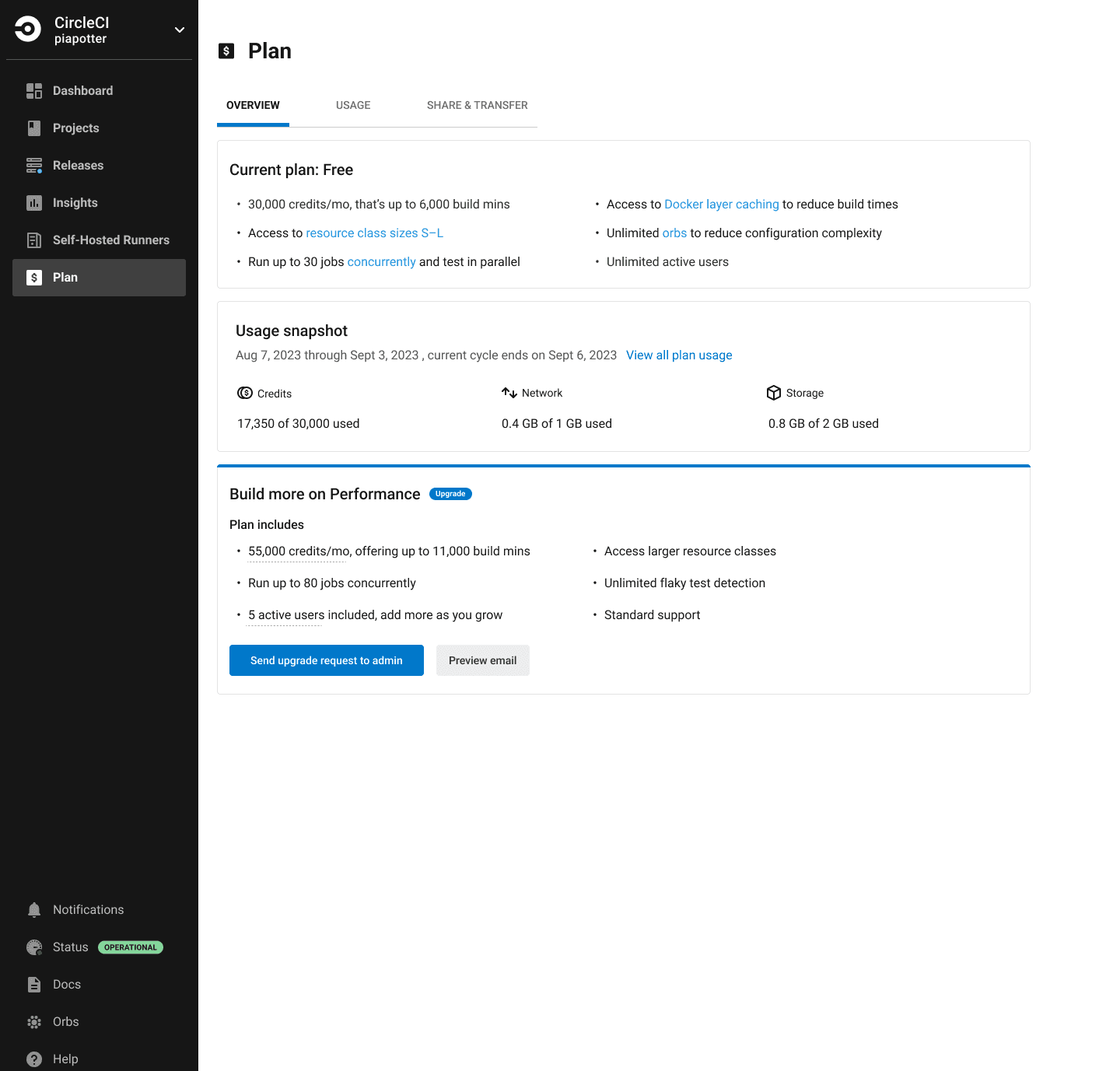Screen dimensions: 1120x1071
Task: Click the Help question mark icon
Action: click(x=34, y=1059)
